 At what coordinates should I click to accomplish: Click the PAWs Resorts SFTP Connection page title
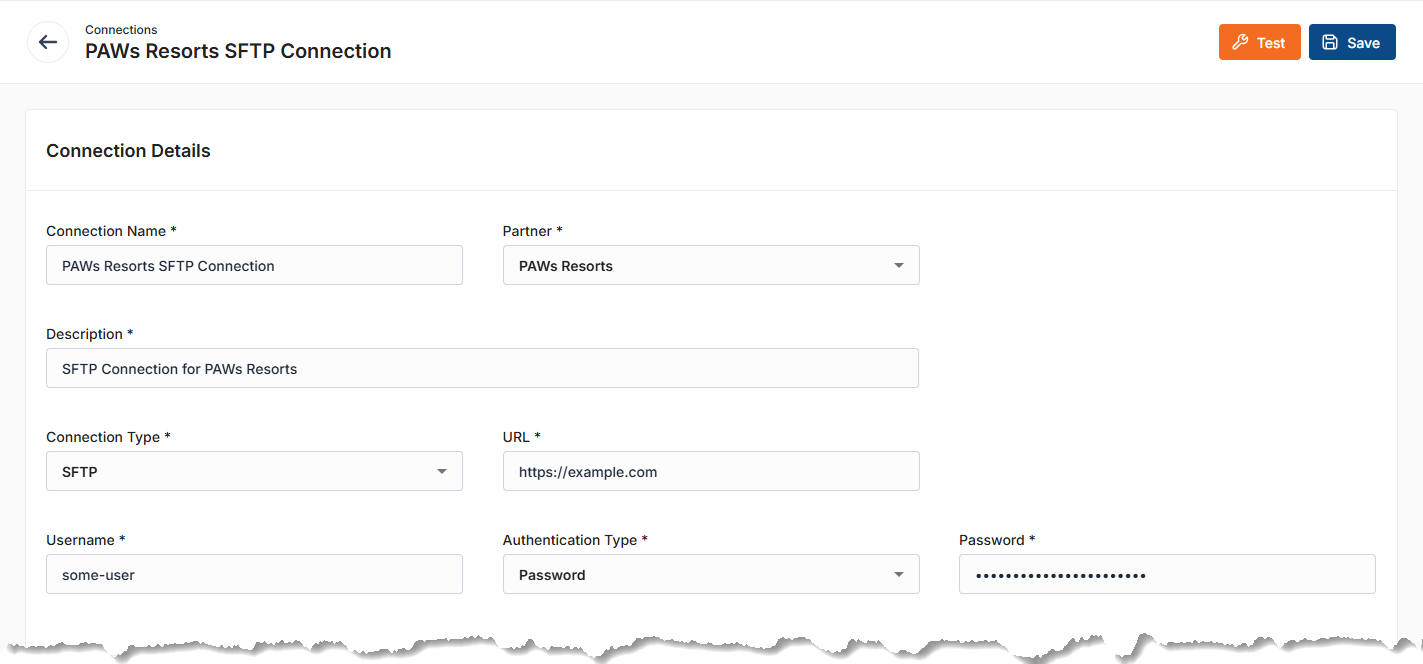tap(238, 51)
